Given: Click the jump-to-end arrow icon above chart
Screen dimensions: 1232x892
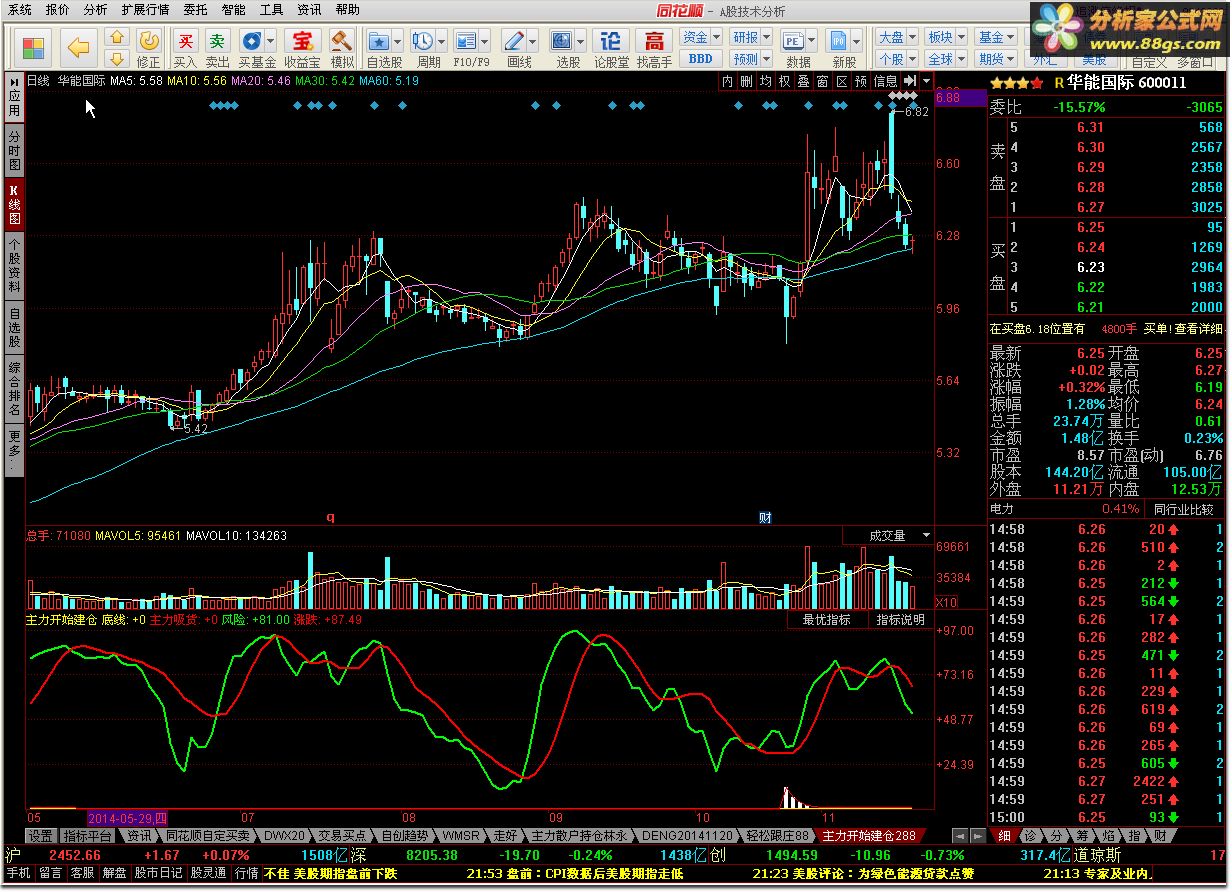Looking at the screenshot, I should [x=909, y=80].
